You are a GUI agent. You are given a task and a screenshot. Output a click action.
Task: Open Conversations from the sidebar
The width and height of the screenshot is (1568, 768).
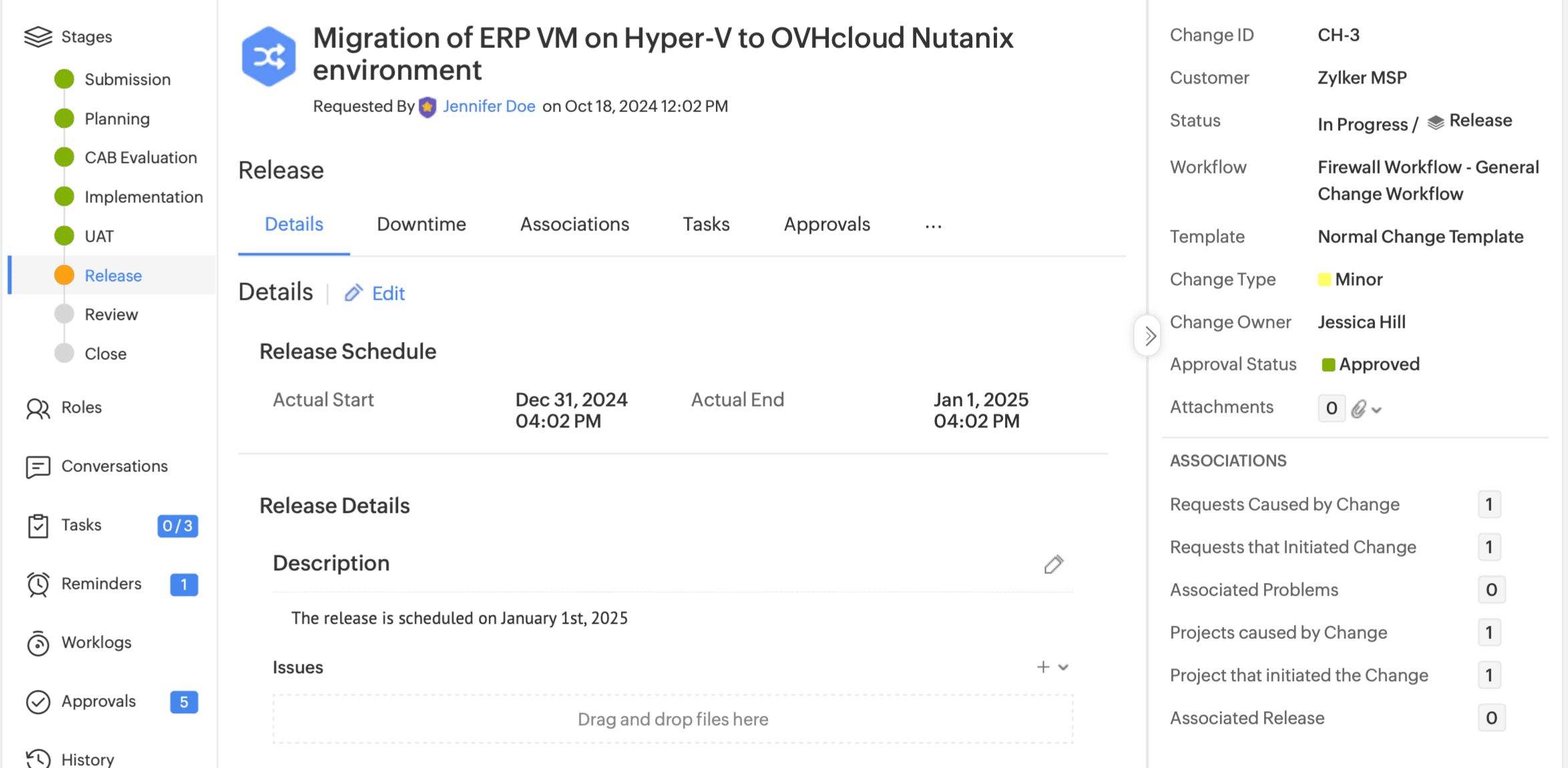pos(114,466)
